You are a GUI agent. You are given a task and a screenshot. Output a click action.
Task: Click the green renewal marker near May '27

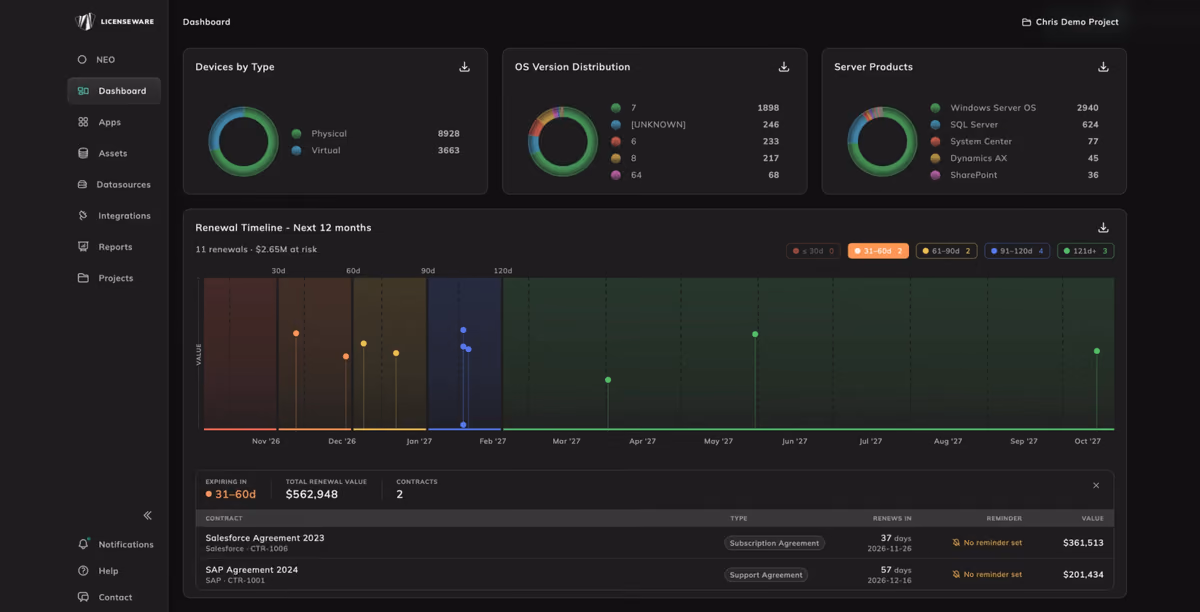(755, 334)
